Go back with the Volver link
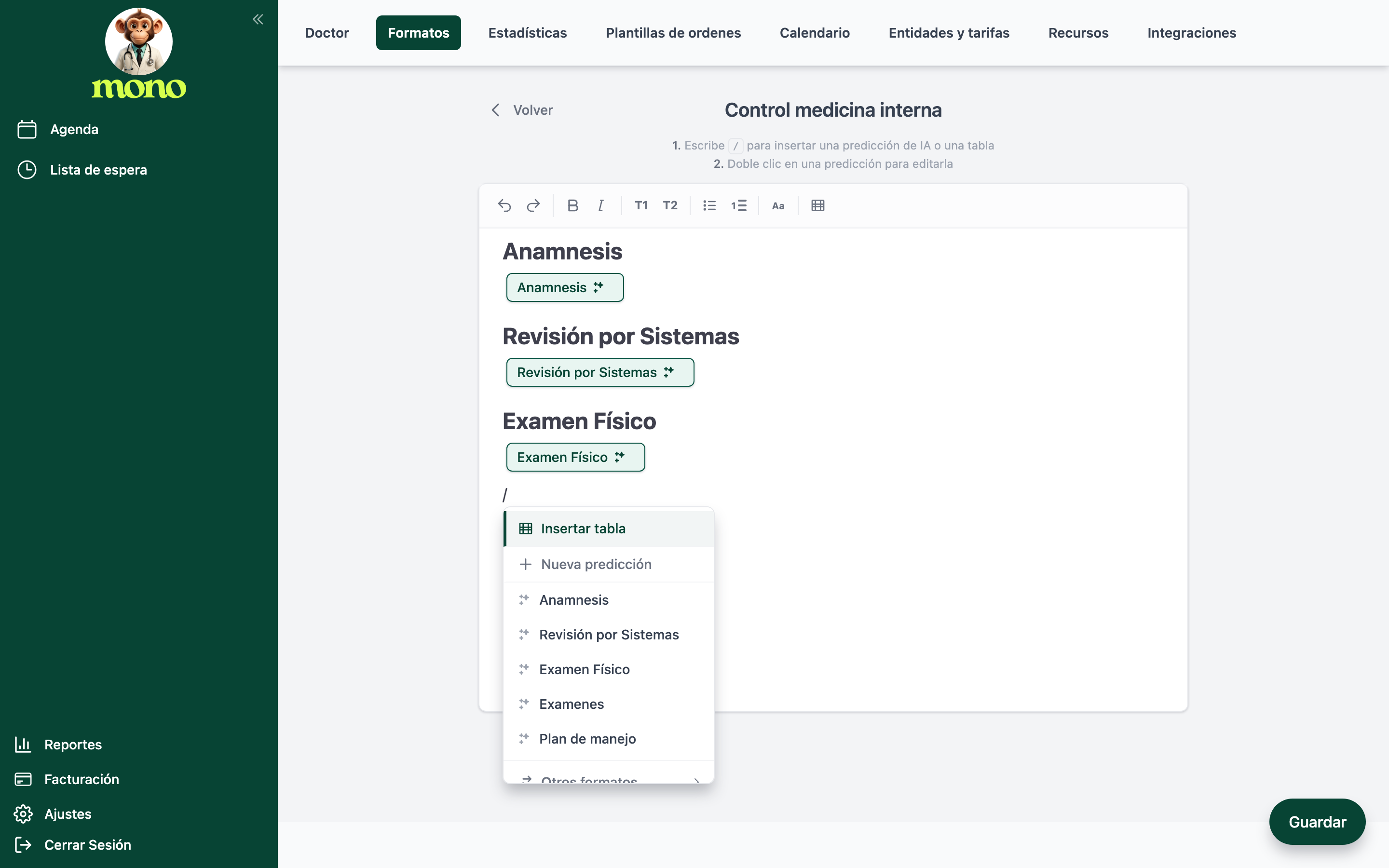Viewport: 1389px width, 868px height. coord(522,109)
